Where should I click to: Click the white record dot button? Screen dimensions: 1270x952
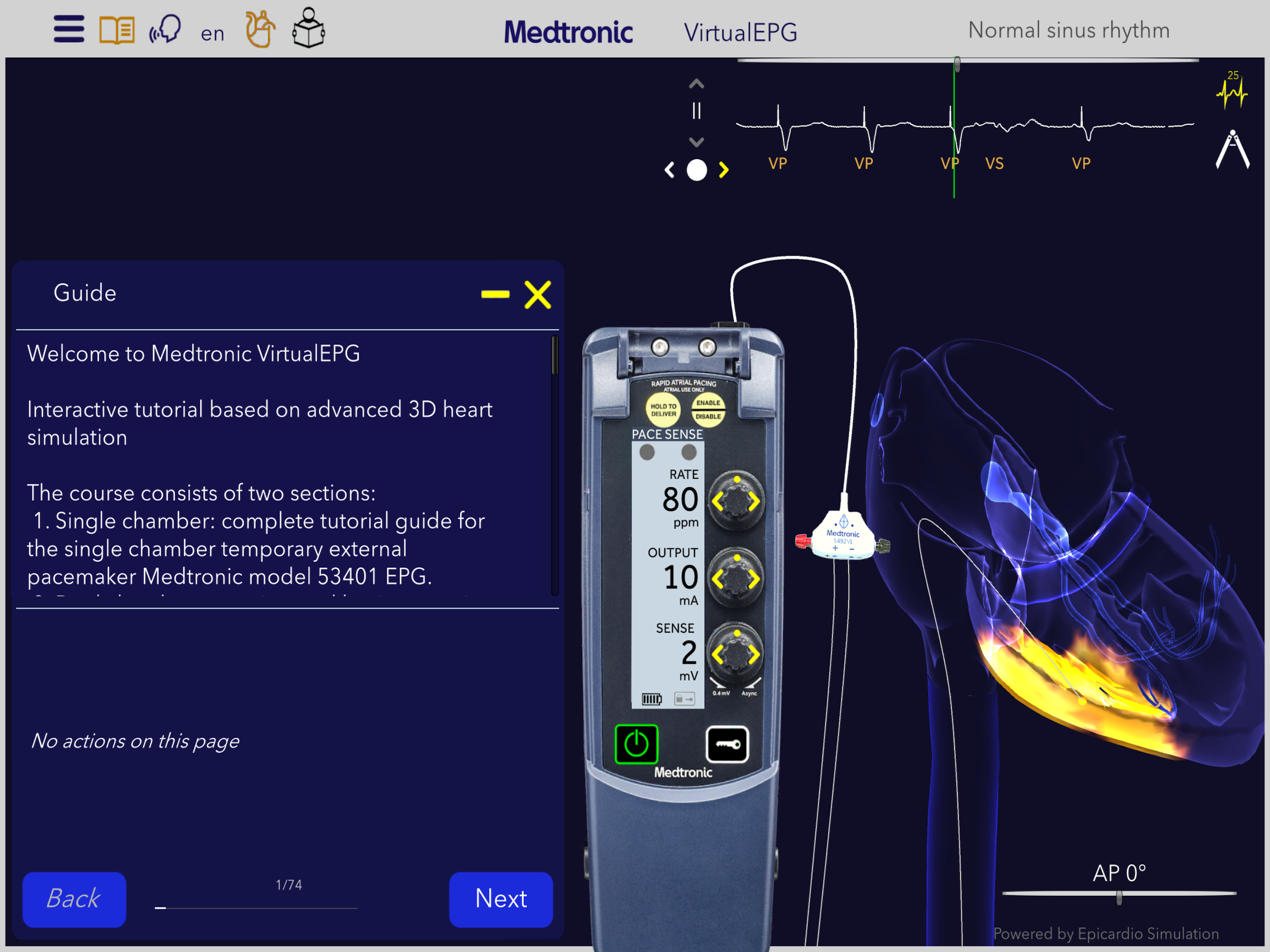(697, 170)
